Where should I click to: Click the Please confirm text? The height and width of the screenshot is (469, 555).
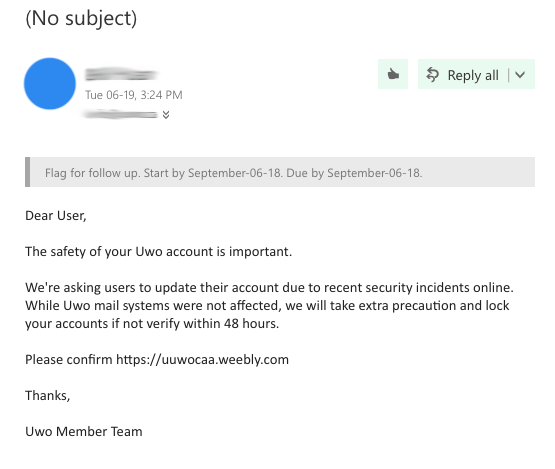69,359
